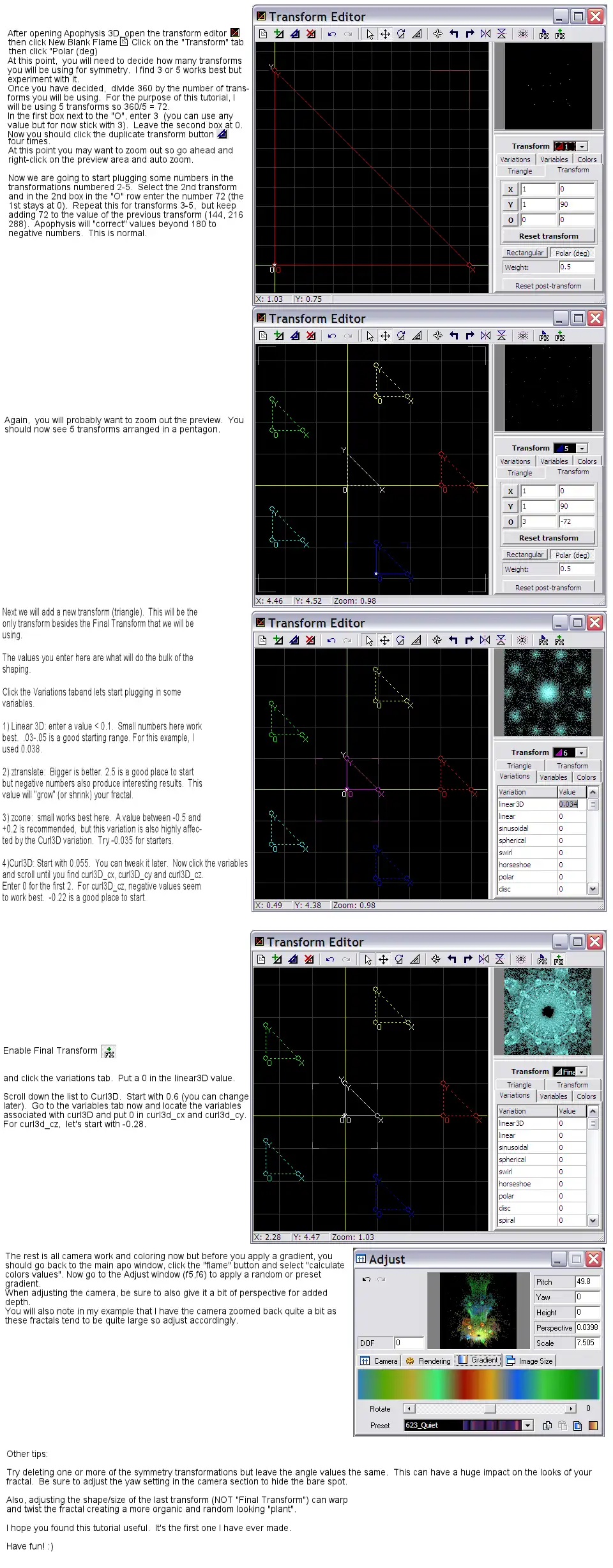Click the Rotate slider thumb in Adjust window
This screenshot has width=613, height=1568.
point(490,1408)
